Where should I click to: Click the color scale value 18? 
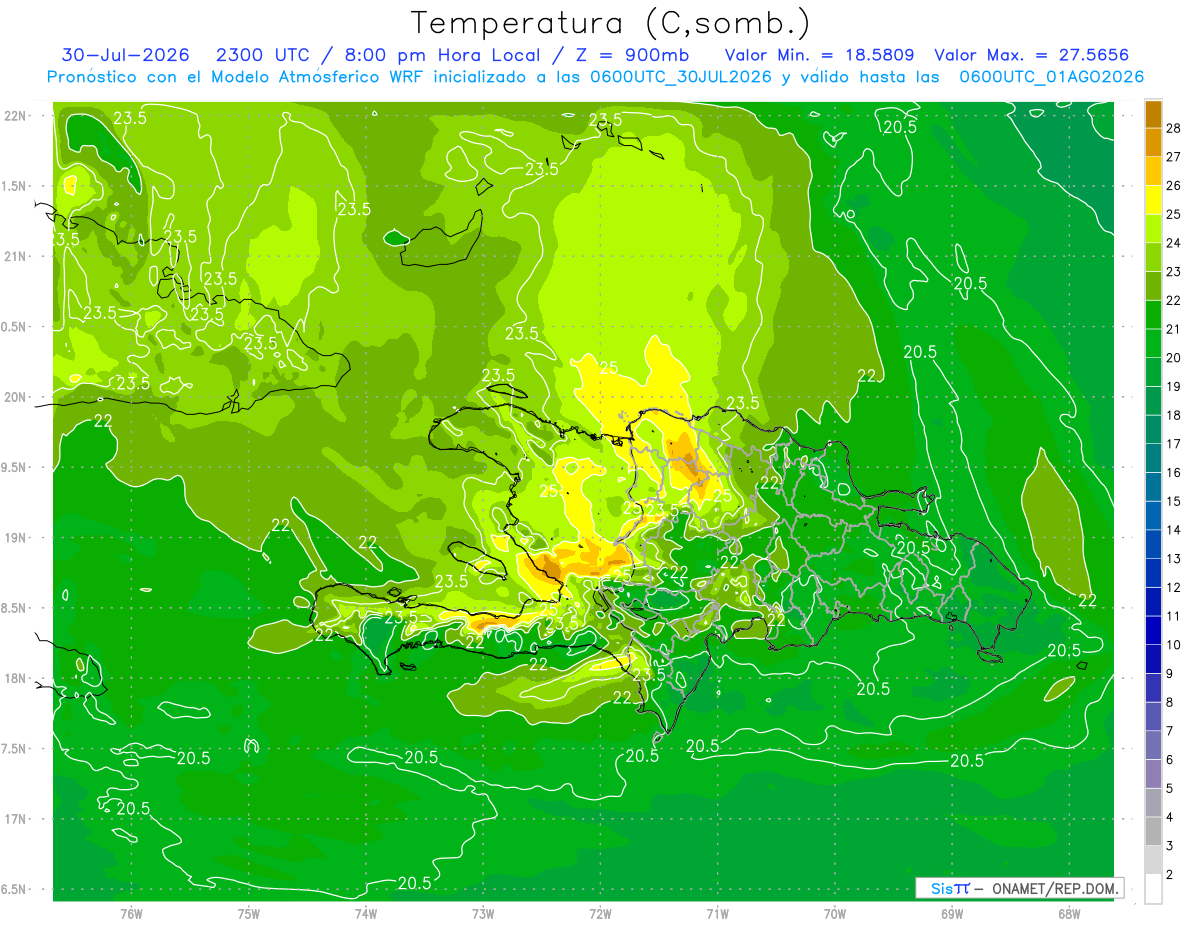tap(1174, 415)
